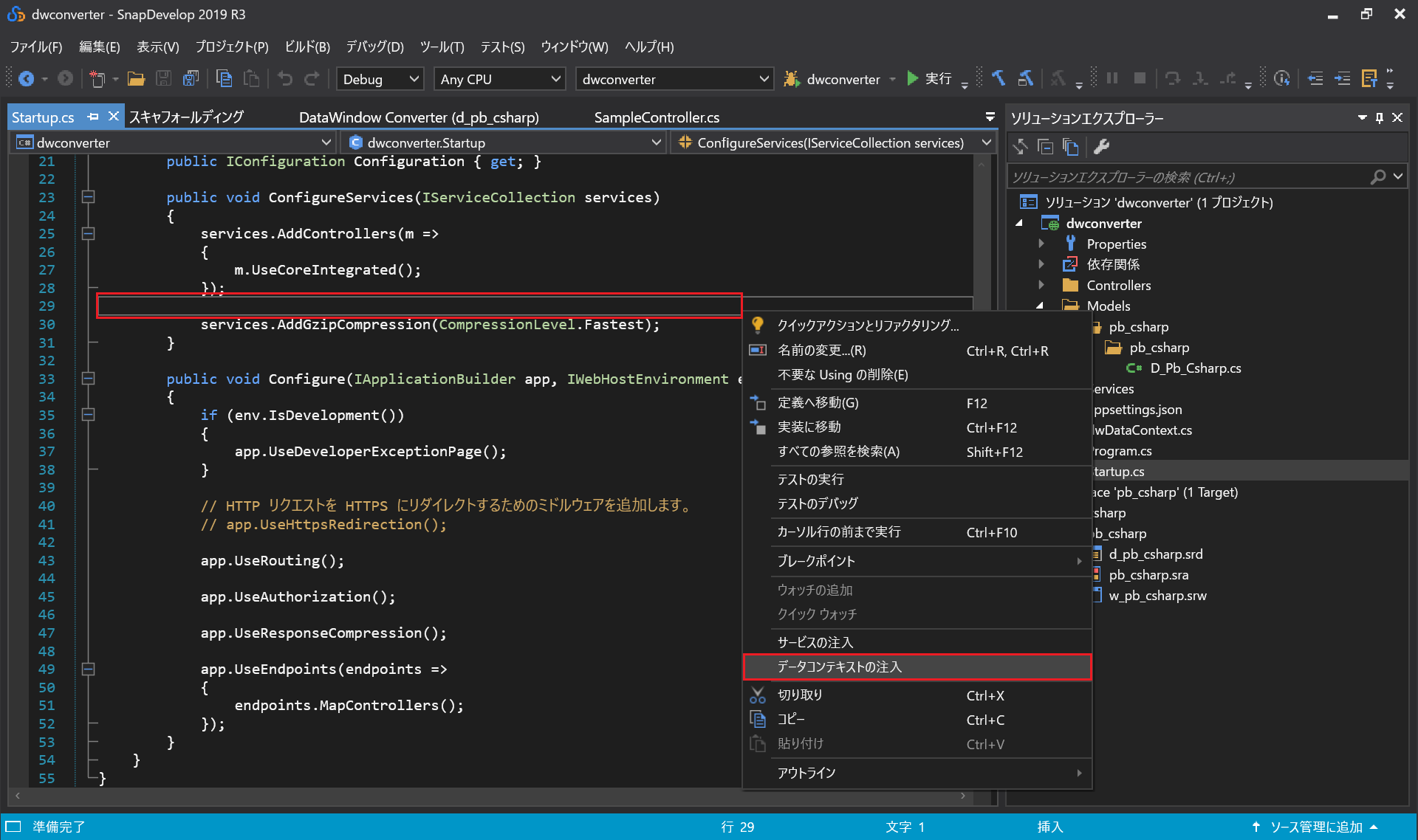The image size is (1418, 840).
Task: Click the Properties wrench in Solution Explorer
Action: tap(1101, 147)
